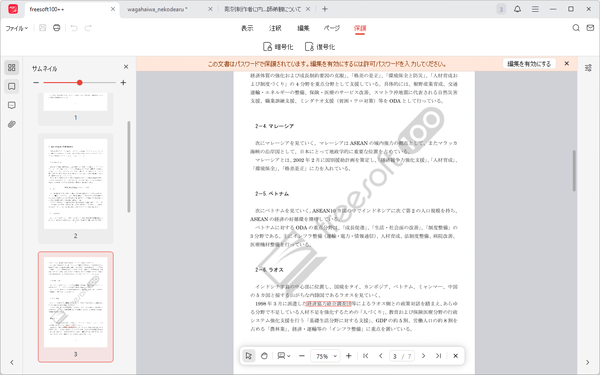Viewport: 600px width, 375px height.
Task: Open the ファイル menu dropdown
Action: point(16,28)
